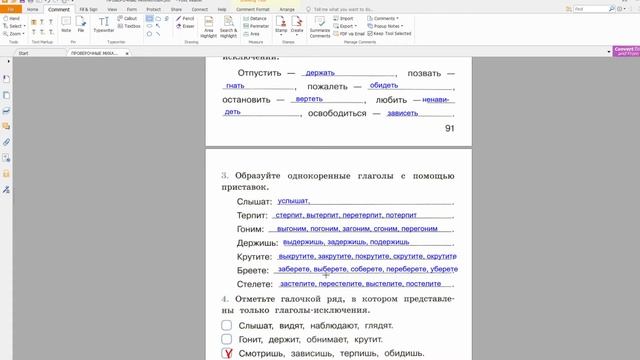Image resolution: width=640 pixels, height=360 pixels.
Task: Attach a File as comment
Action: pyautogui.click(x=81, y=24)
